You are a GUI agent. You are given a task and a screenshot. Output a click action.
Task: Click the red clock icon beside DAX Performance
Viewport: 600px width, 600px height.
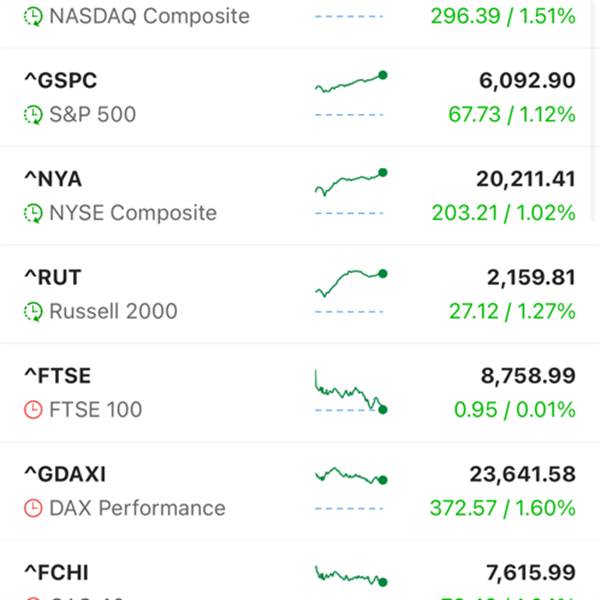pos(33,508)
